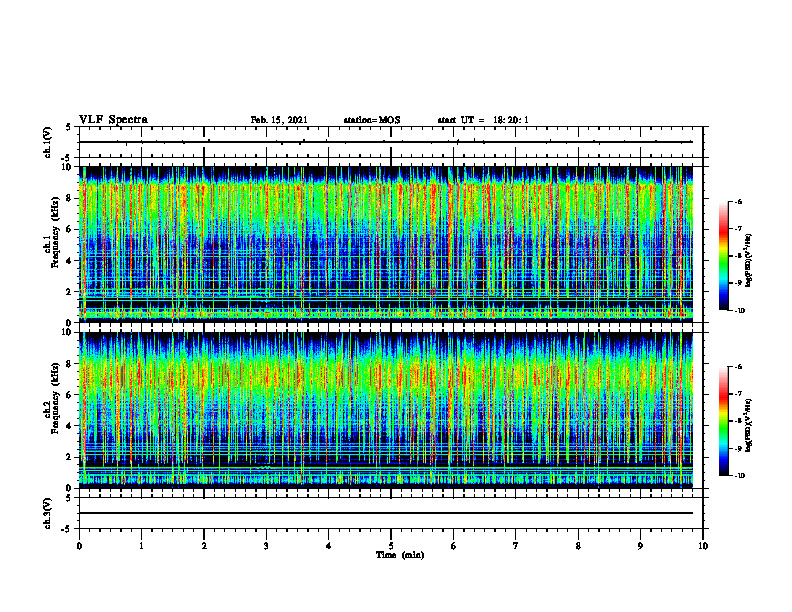Click the "station=MOS" header label
This screenshot has height=612, width=792.
[372, 120]
